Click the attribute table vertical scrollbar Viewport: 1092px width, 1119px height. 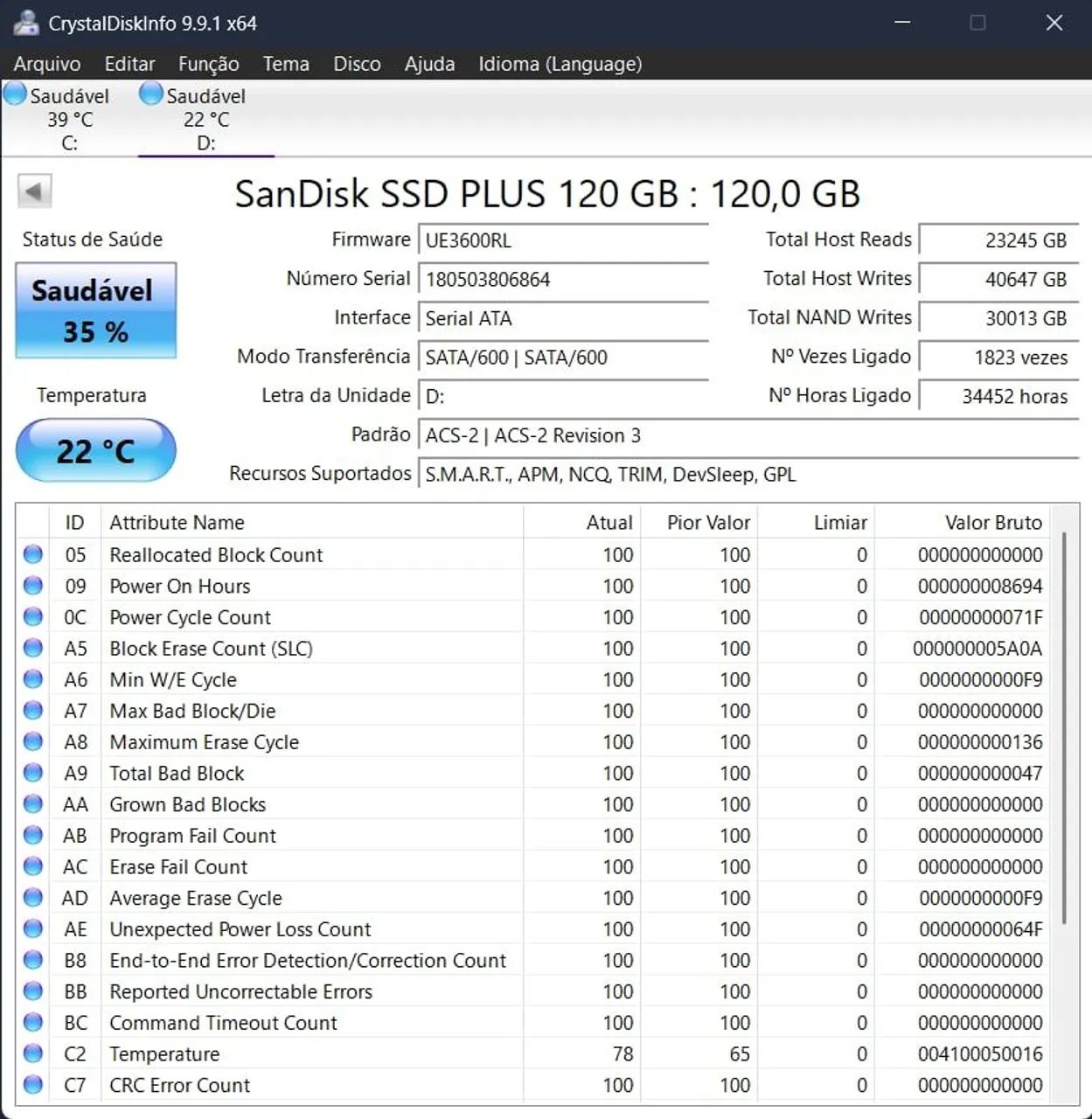pyautogui.click(x=1064, y=728)
